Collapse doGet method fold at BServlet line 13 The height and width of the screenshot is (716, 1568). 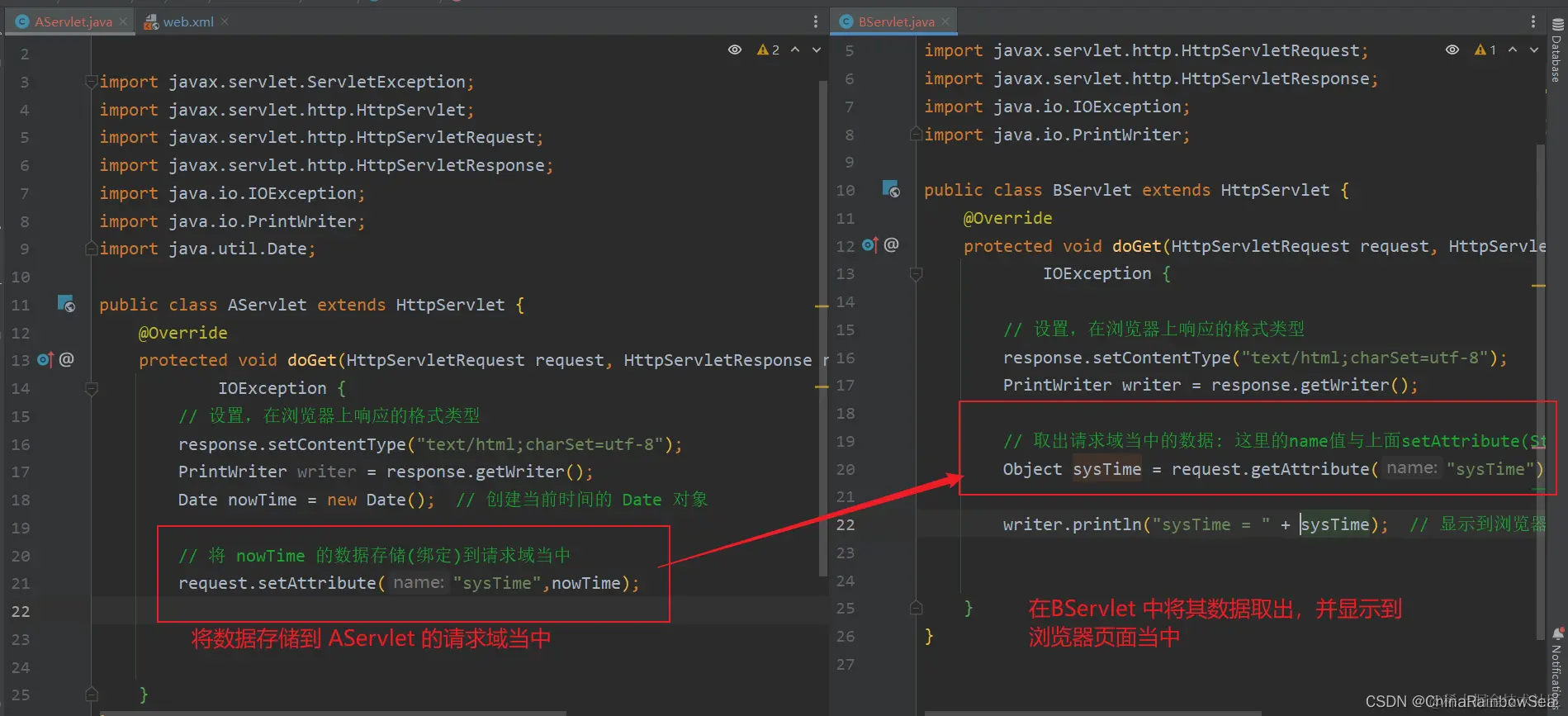tap(916, 273)
